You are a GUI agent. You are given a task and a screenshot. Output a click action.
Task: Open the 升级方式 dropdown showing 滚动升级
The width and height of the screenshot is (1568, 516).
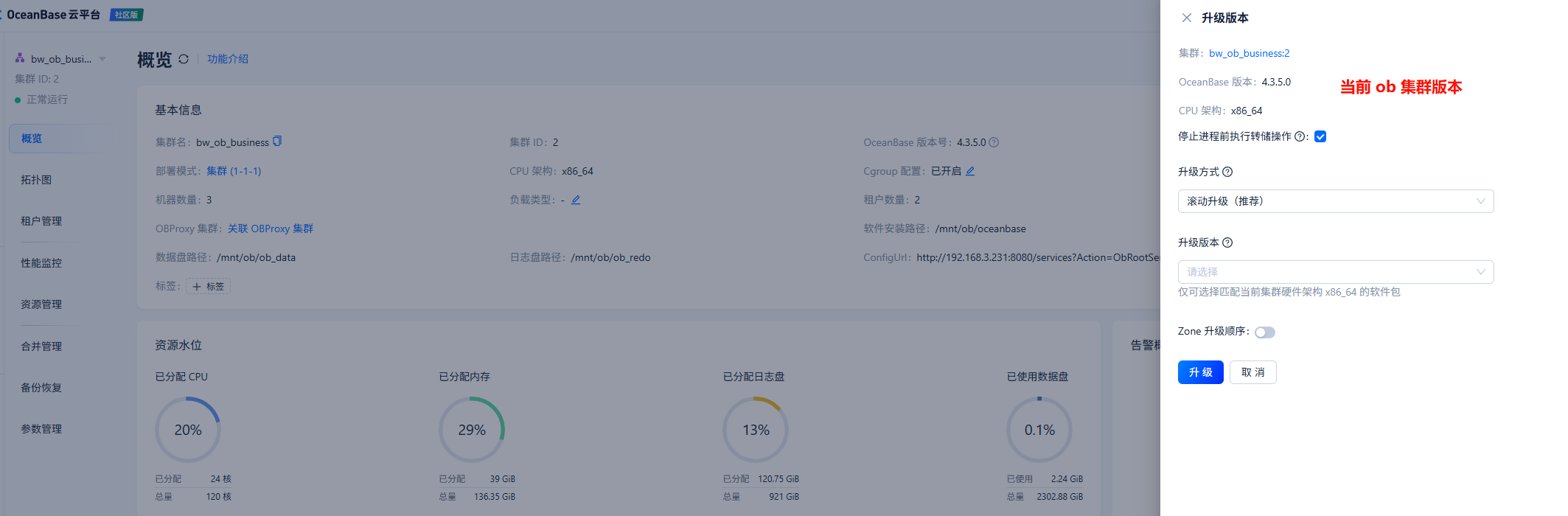[x=1336, y=201]
